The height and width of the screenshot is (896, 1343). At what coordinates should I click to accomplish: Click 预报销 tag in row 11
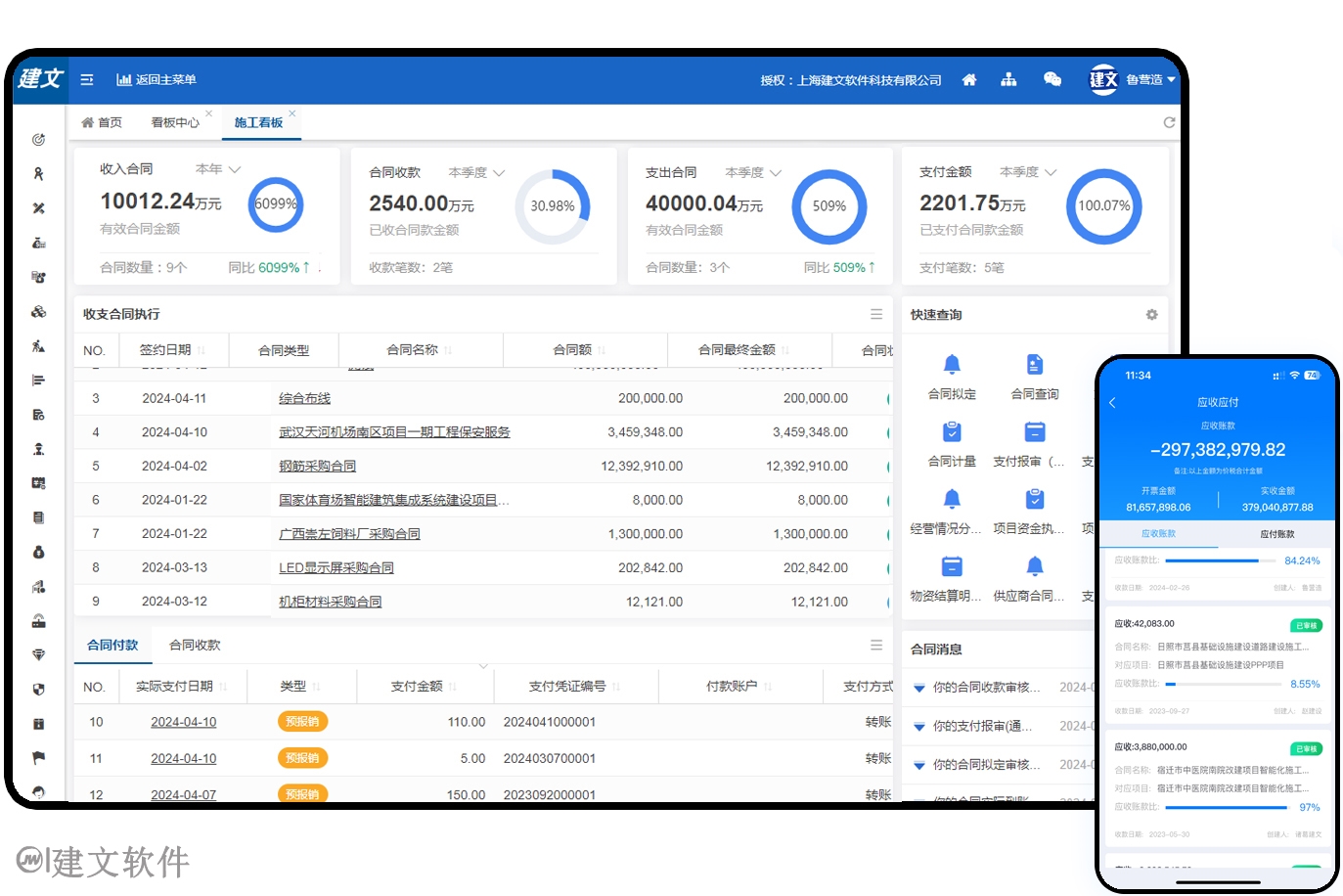(x=302, y=758)
